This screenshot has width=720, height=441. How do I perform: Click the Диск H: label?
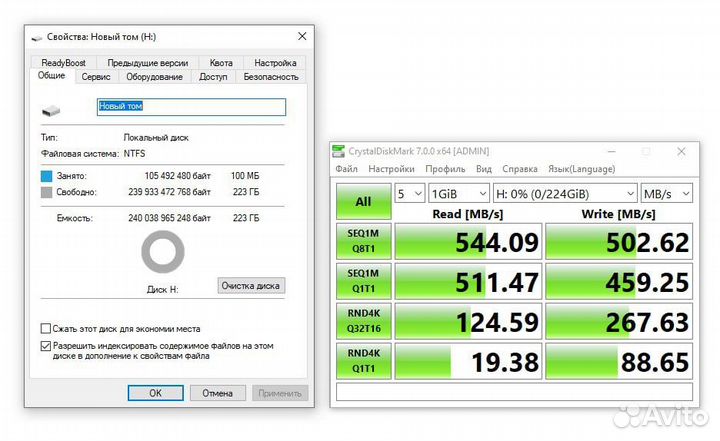click(163, 289)
